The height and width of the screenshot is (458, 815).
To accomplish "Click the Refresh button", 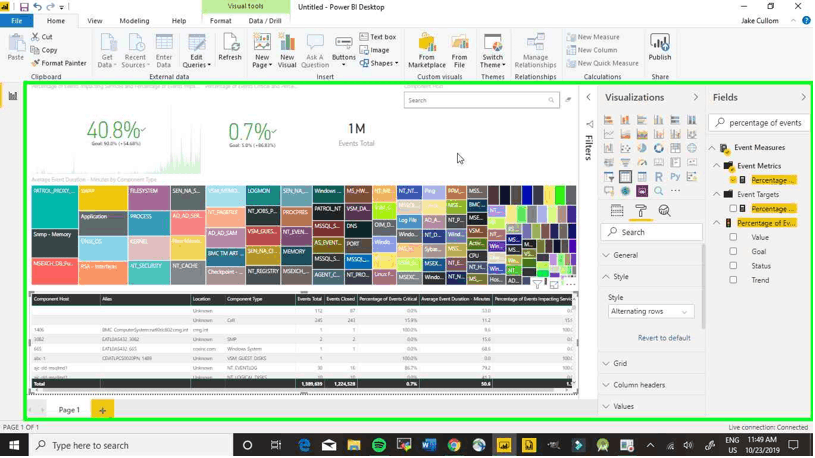I will tap(230, 48).
